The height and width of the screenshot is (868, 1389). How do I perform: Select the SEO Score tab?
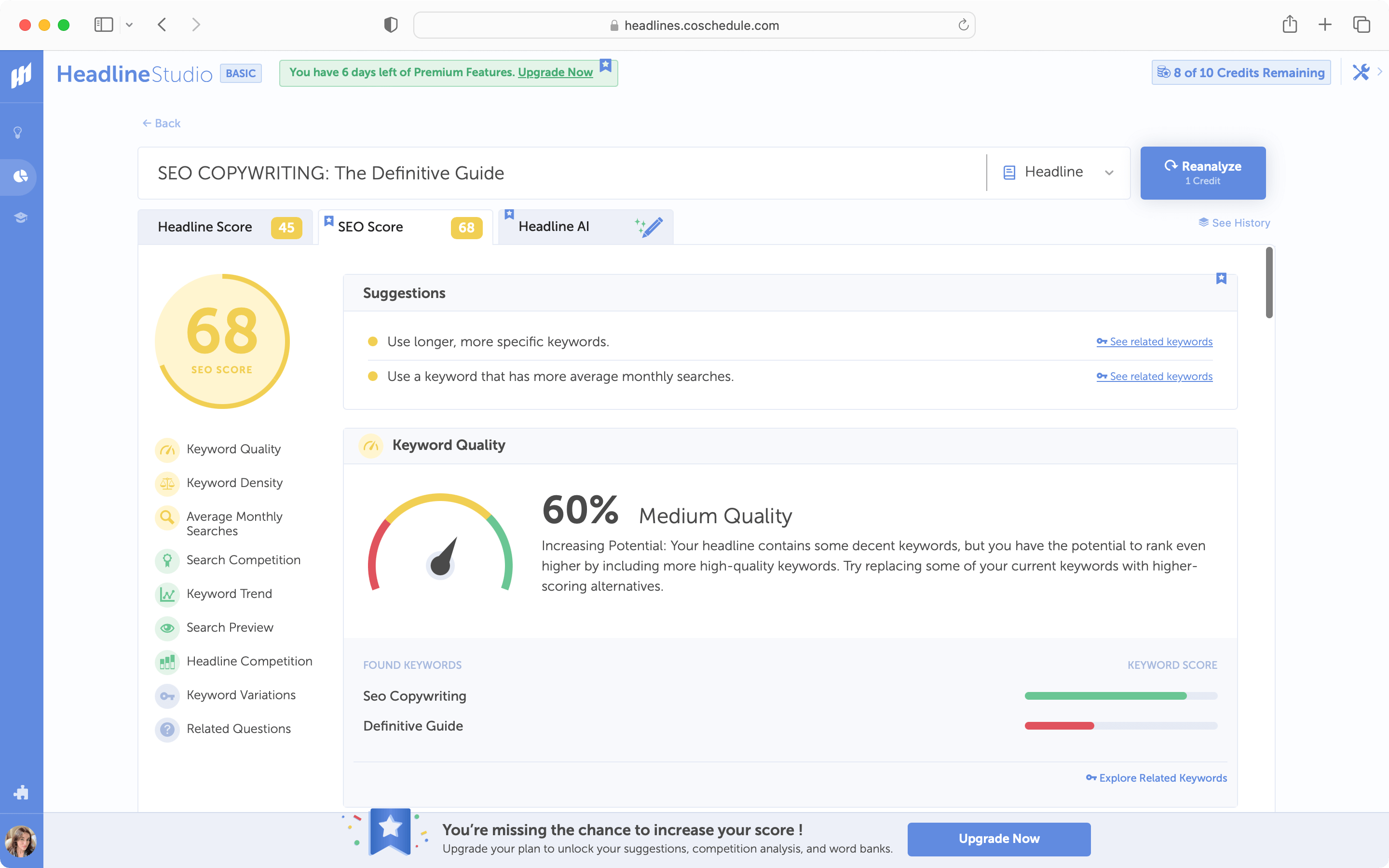(405, 227)
